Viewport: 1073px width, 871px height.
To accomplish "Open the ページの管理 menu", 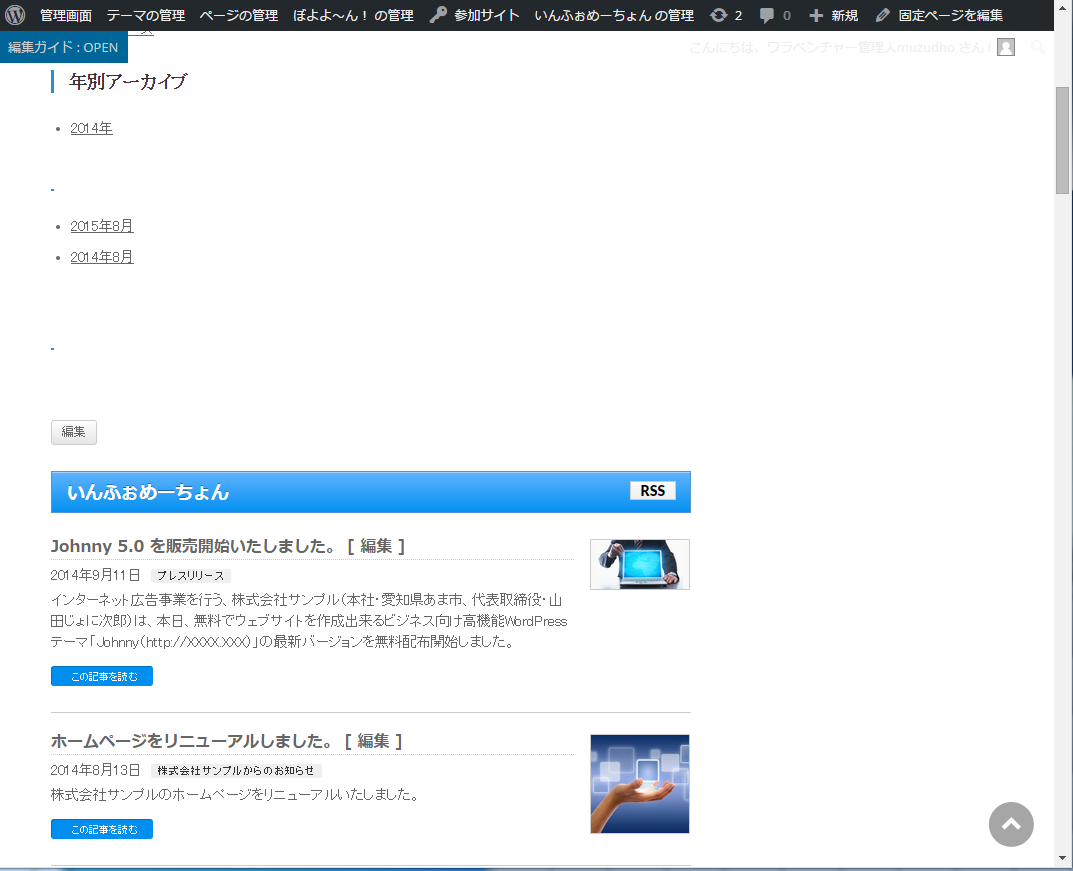I will (x=239, y=15).
